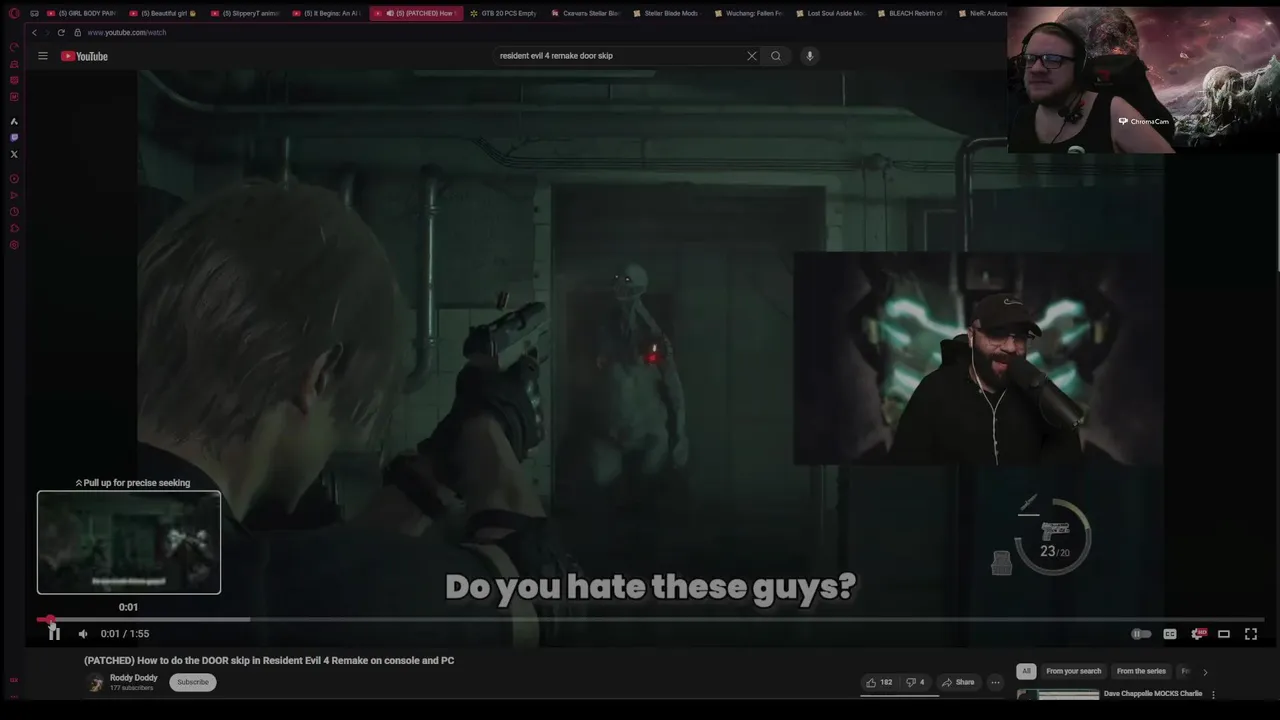The width and height of the screenshot is (1280, 720).
Task: Toggle the autoplay switch in the player
Action: tap(1141, 634)
